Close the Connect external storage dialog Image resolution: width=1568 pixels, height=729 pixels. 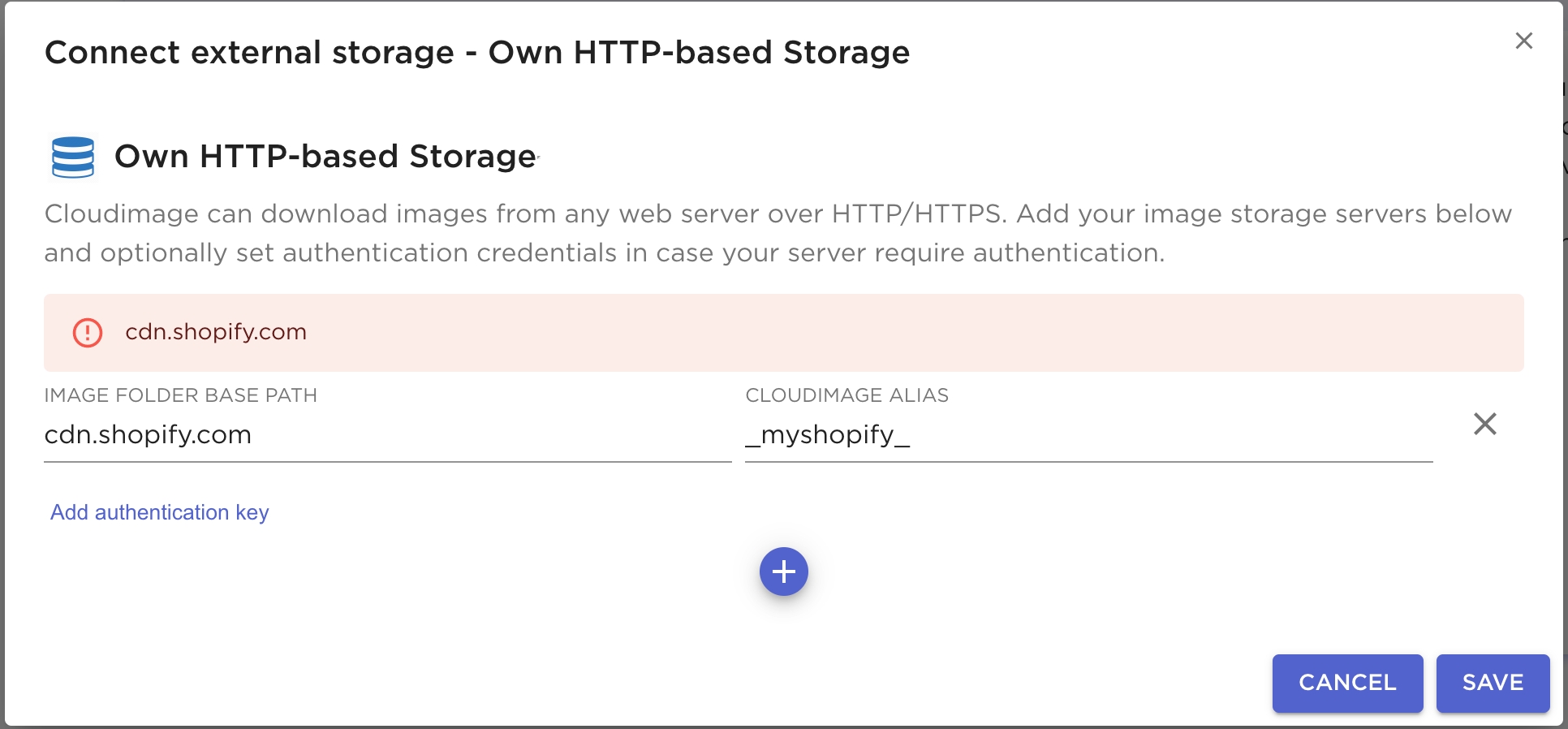click(x=1523, y=41)
